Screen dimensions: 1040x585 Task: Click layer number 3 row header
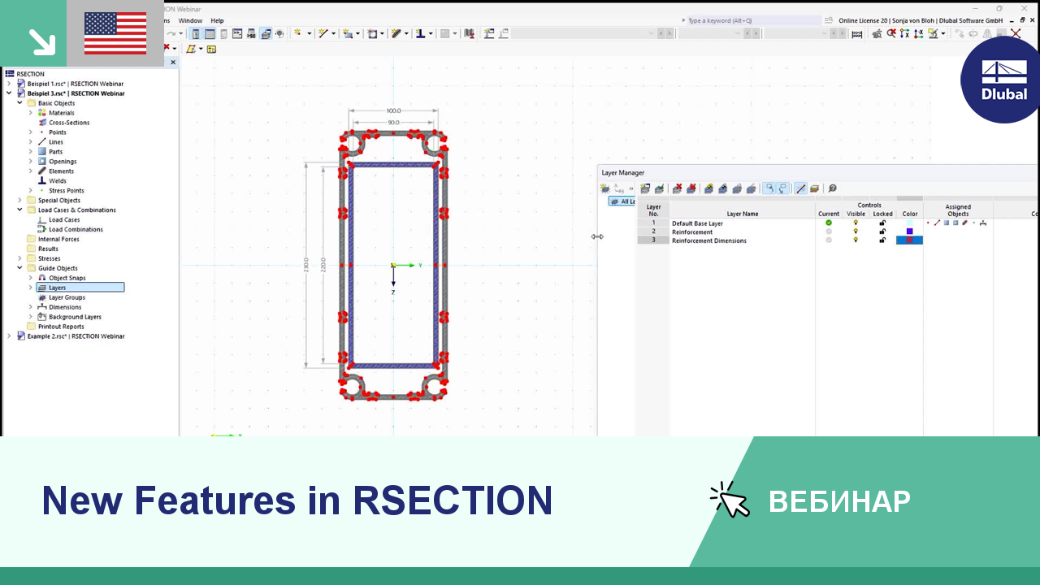tap(653, 240)
